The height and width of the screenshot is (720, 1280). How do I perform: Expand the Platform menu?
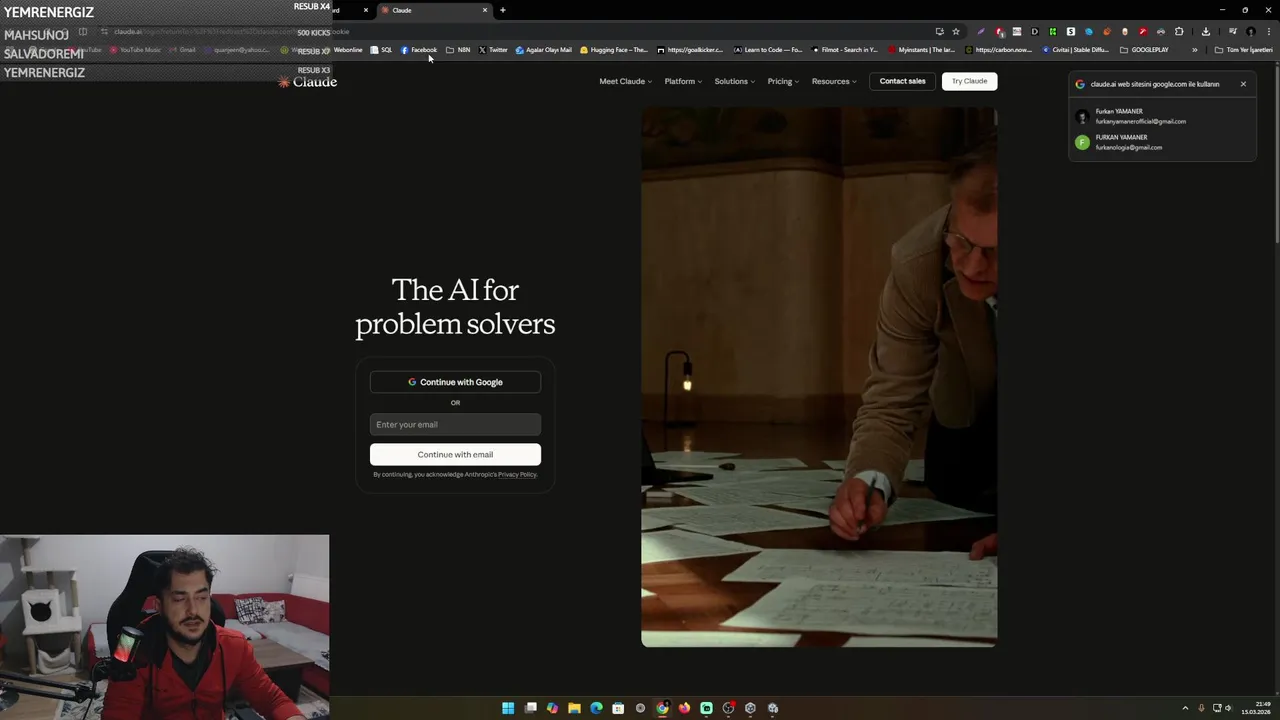(683, 81)
